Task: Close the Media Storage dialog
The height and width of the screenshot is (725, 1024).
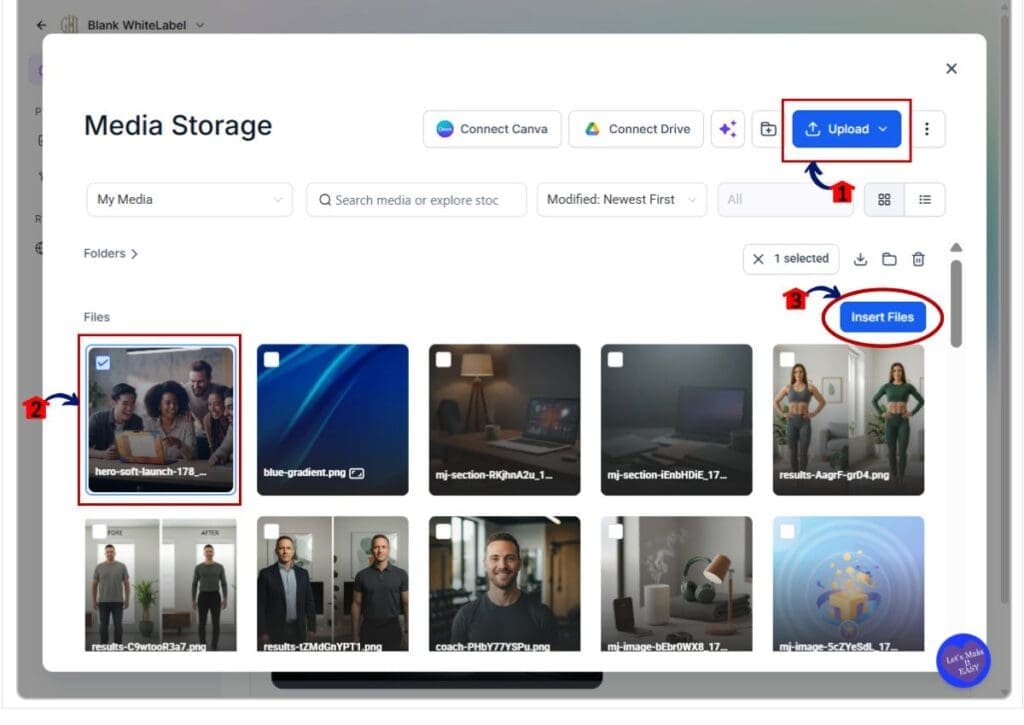Action: 952,69
